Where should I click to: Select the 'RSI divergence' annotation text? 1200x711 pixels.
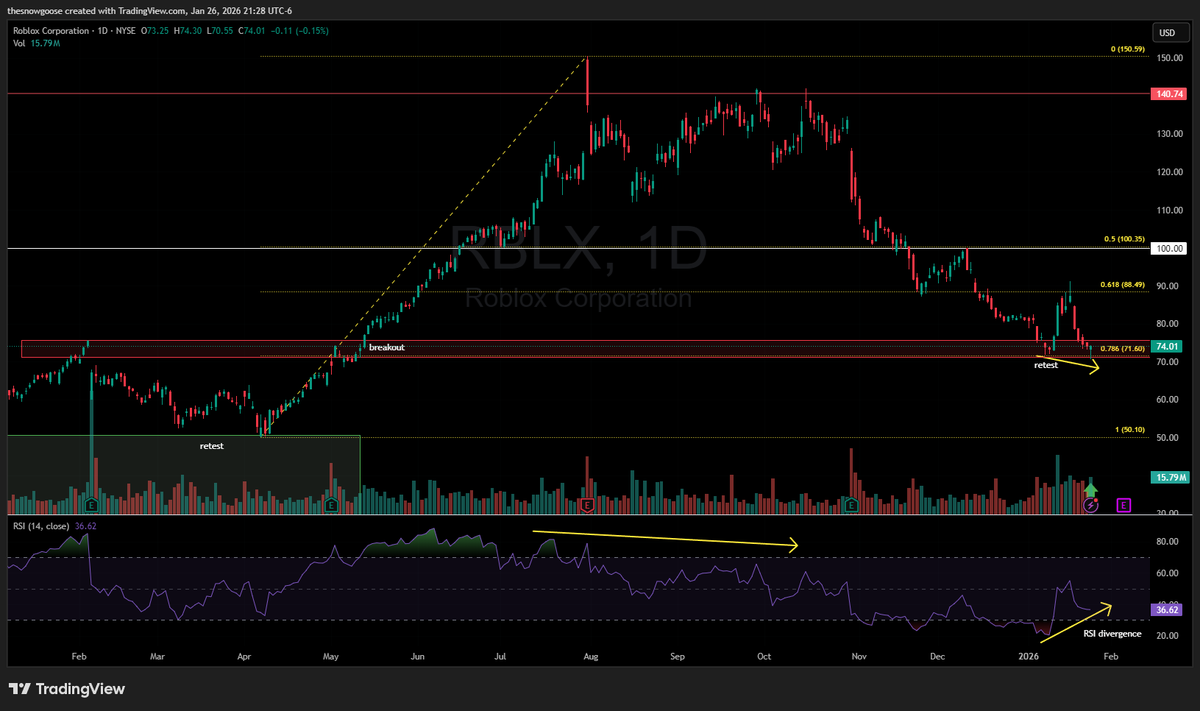(1112, 633)
